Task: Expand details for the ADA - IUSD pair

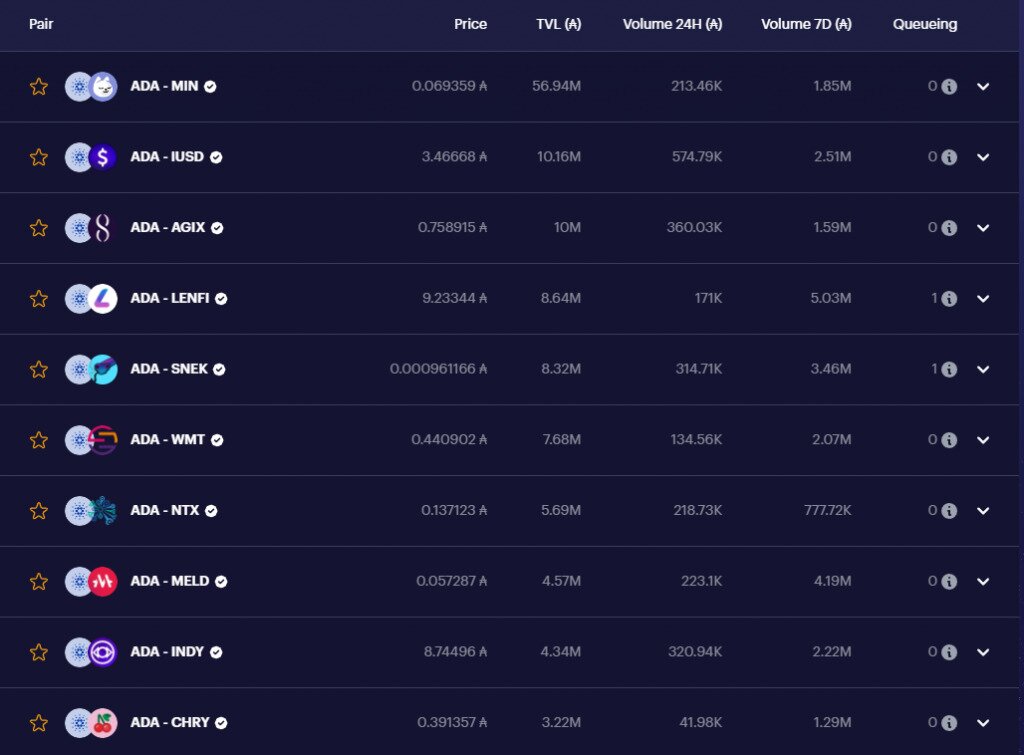Action: (x=983, y=157)
